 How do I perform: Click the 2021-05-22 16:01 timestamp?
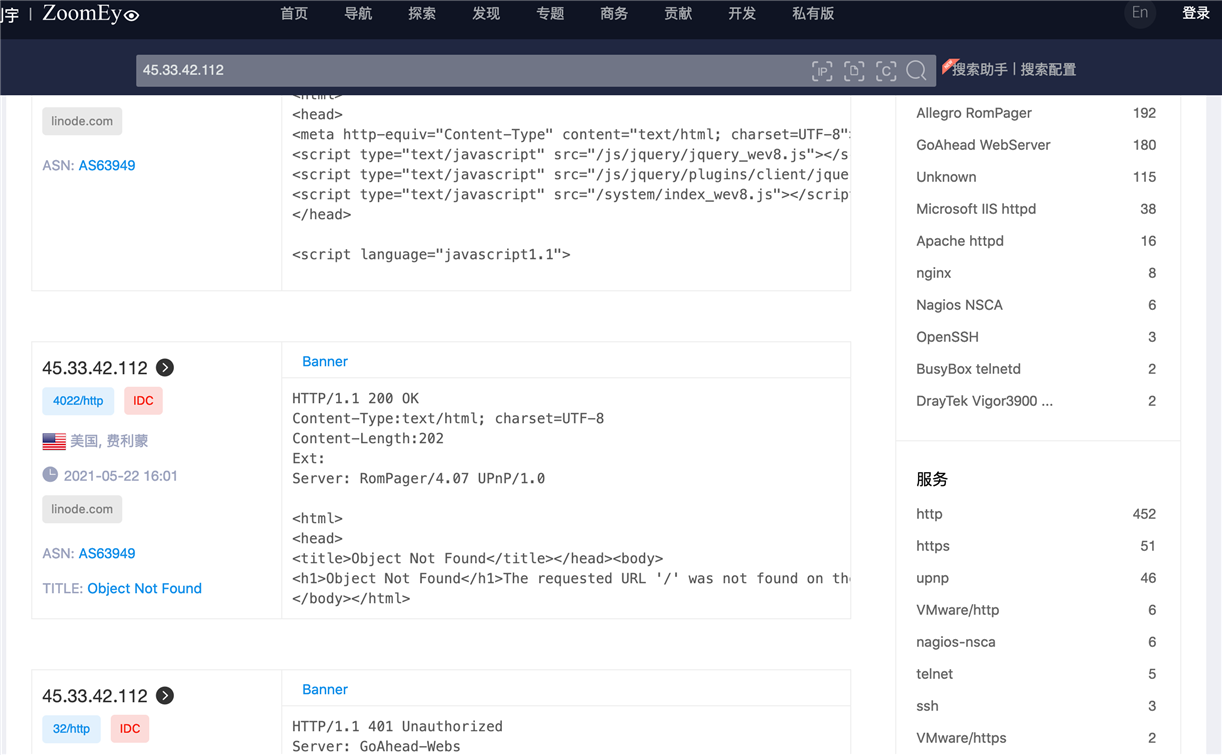(x=121, y=476)
